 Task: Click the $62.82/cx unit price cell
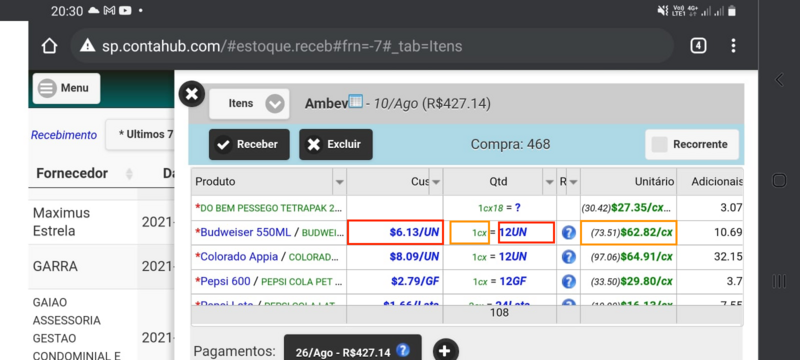[629, 233]
